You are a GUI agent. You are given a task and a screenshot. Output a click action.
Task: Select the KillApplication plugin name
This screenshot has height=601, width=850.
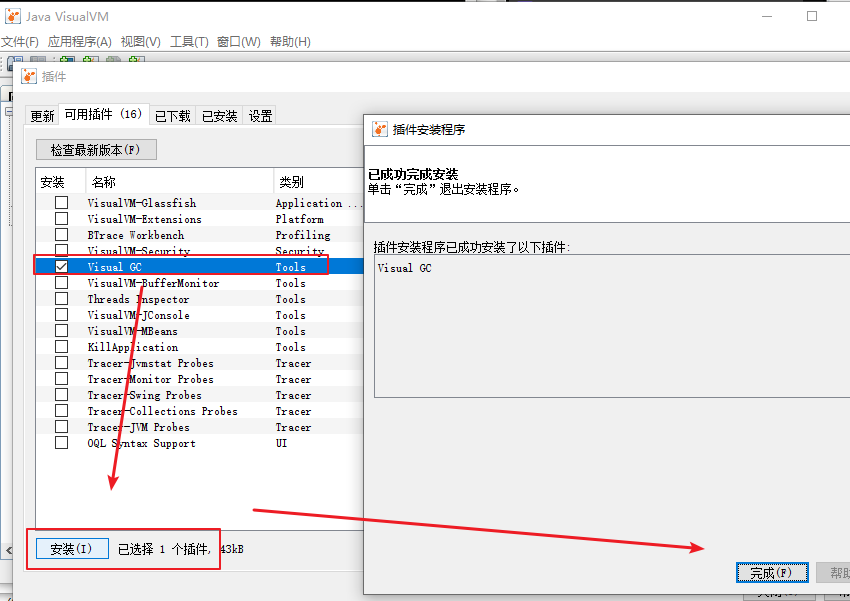133,347
